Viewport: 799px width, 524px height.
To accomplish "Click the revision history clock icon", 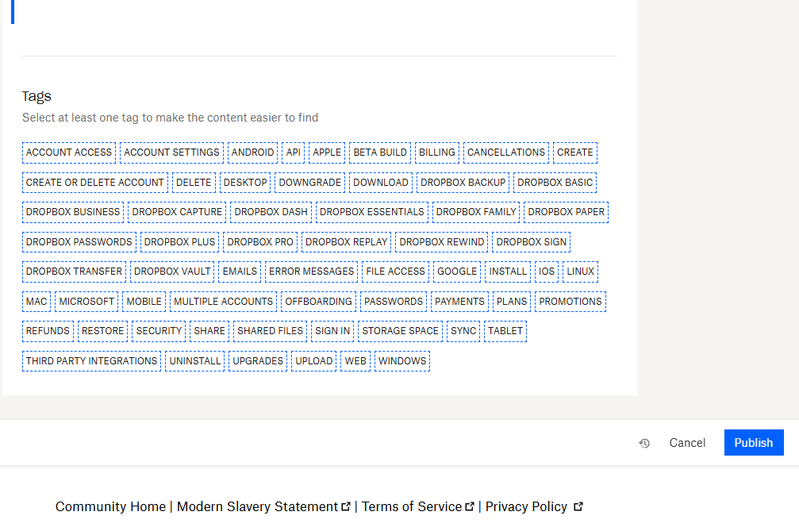I will (x=644, y=443).
